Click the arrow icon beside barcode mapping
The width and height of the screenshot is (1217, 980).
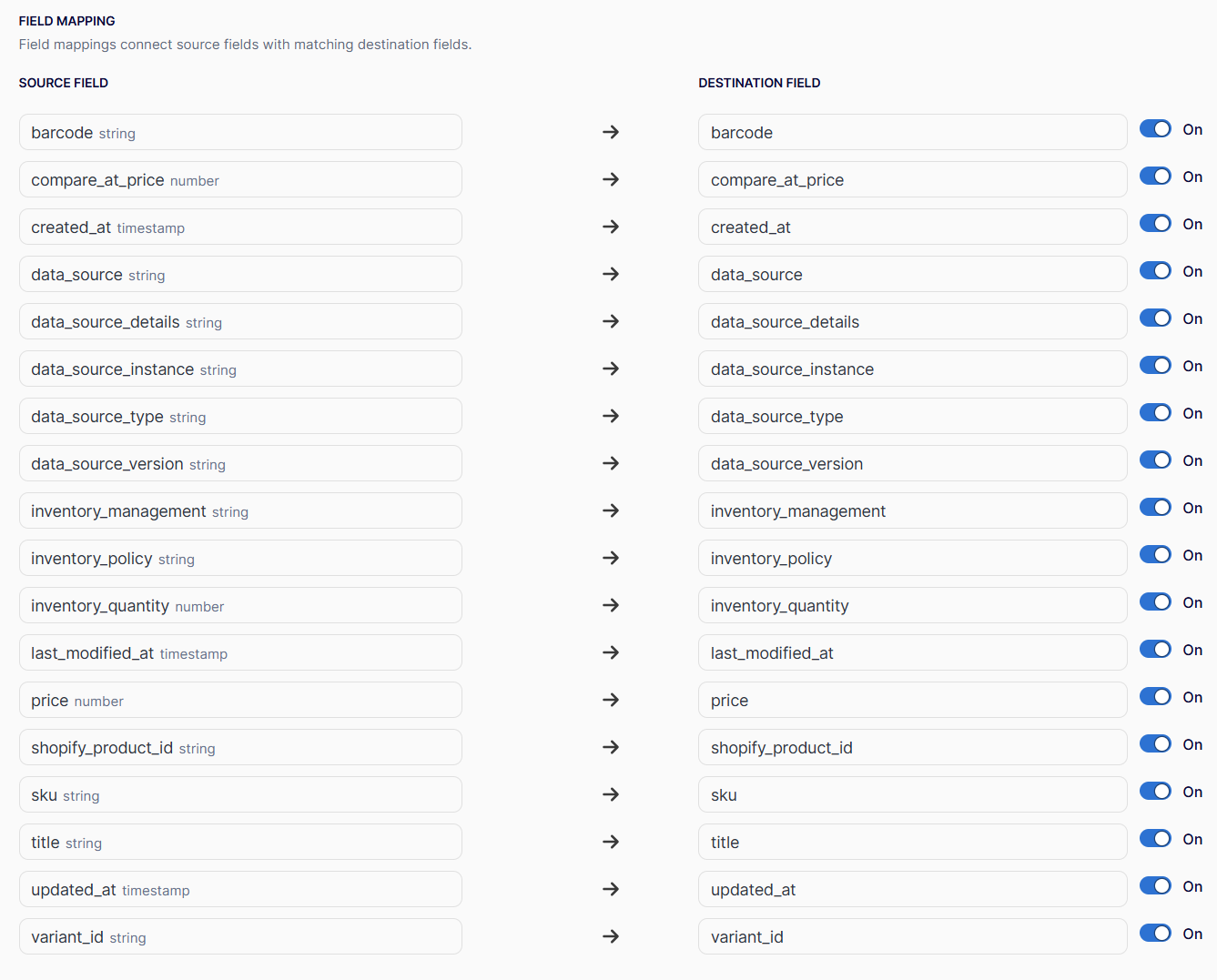point(611,132)
